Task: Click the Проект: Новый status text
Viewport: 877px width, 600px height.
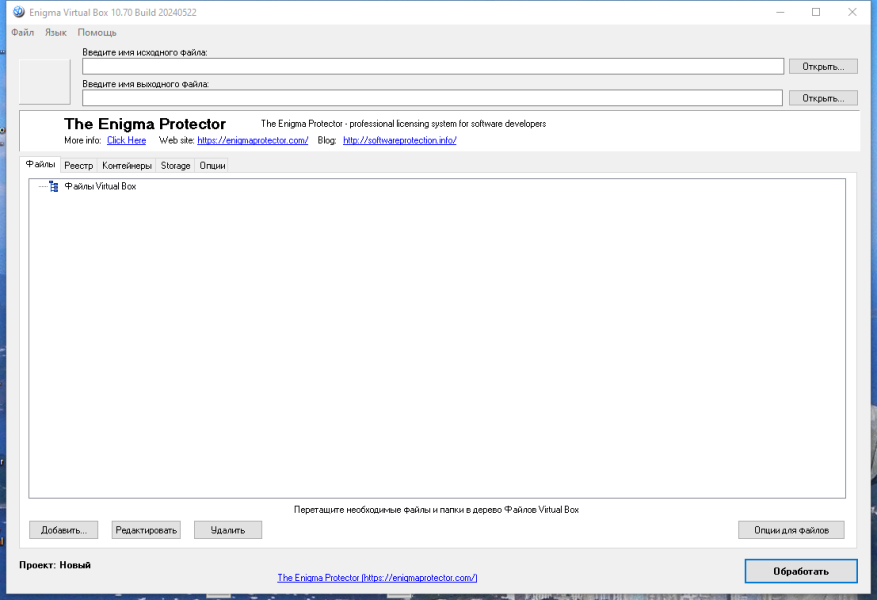Action: (55, 565)
